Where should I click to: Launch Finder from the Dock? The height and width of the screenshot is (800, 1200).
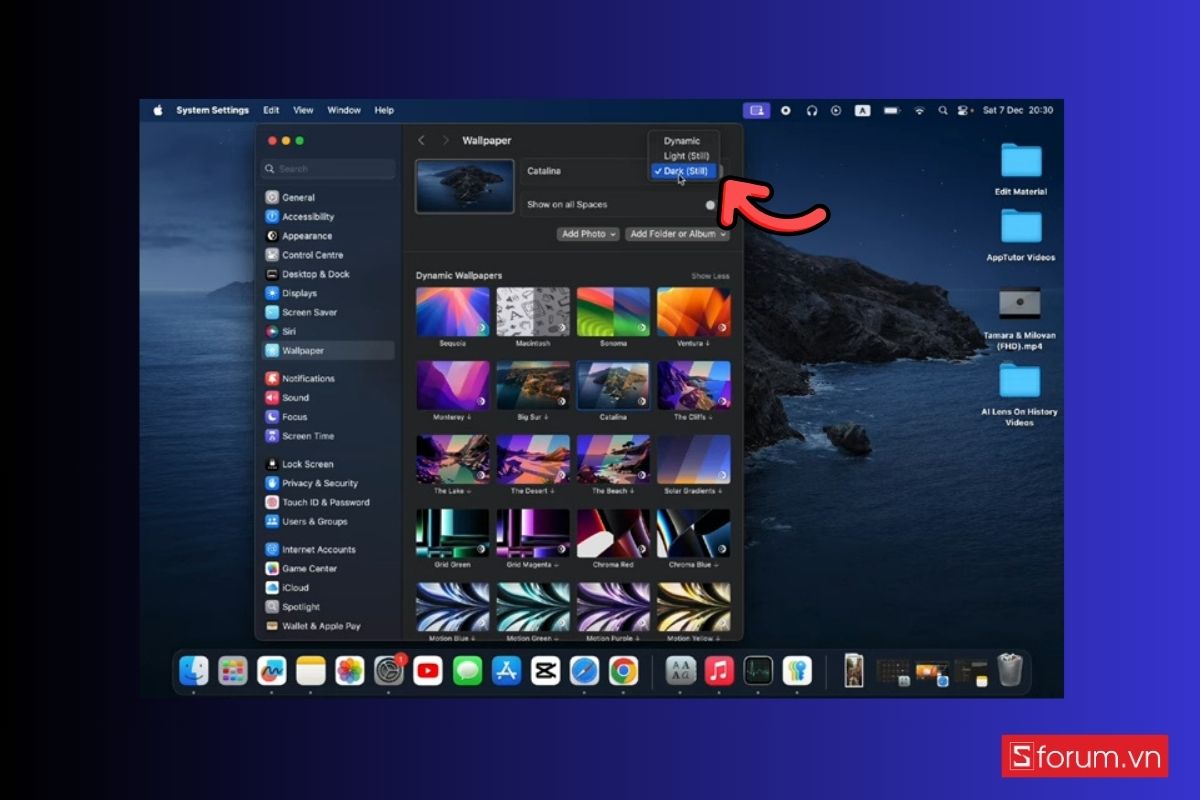[x=194, y=671]
